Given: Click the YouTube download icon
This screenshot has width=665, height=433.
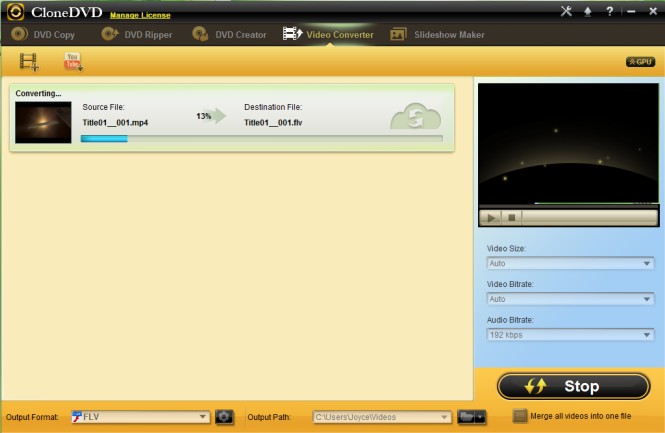Looking at the screenshot, I should click(73, 62).
